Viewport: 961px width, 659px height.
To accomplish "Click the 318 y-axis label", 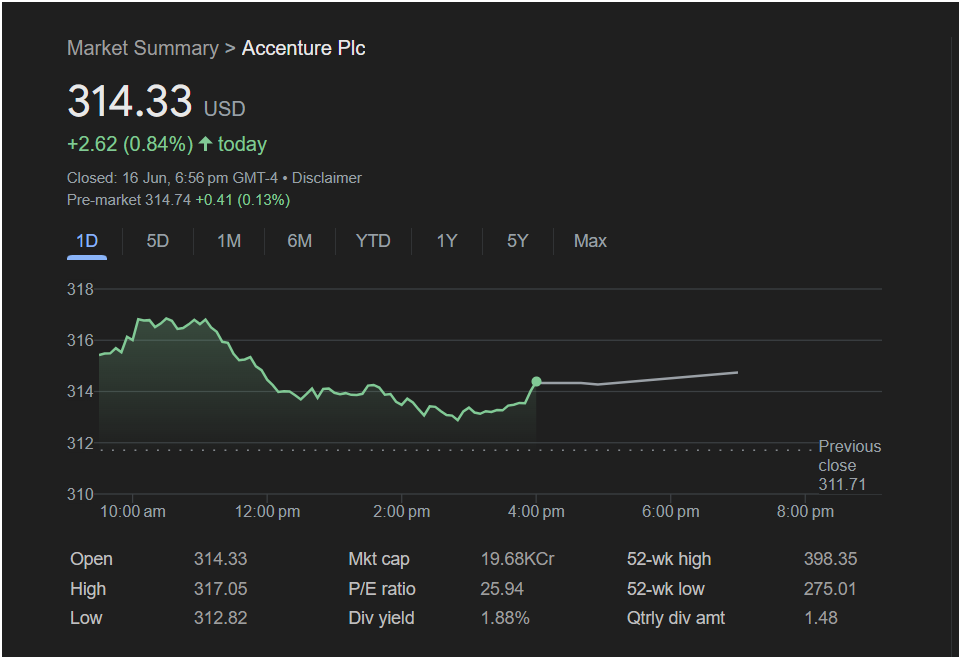I will tap(80, 289).
